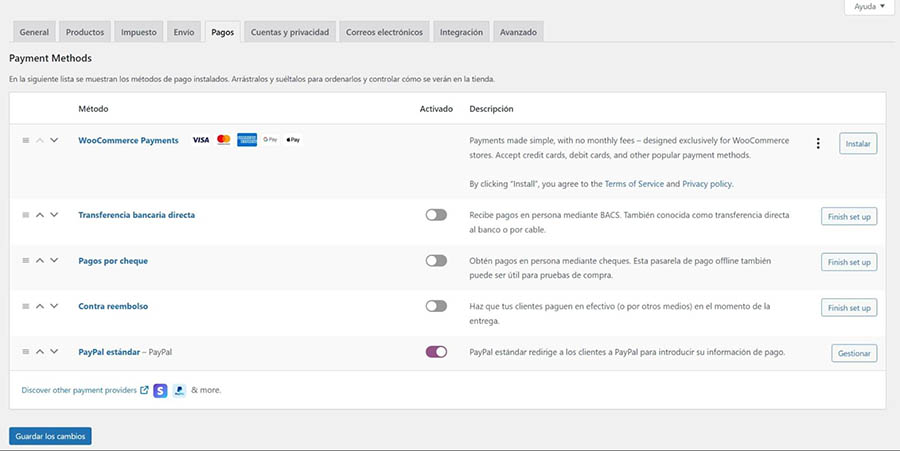Click the three-dot options menu for WooCommerce Payments
Image resolution: width=900 pixels, height=451 pixels.
pos(818,144)
